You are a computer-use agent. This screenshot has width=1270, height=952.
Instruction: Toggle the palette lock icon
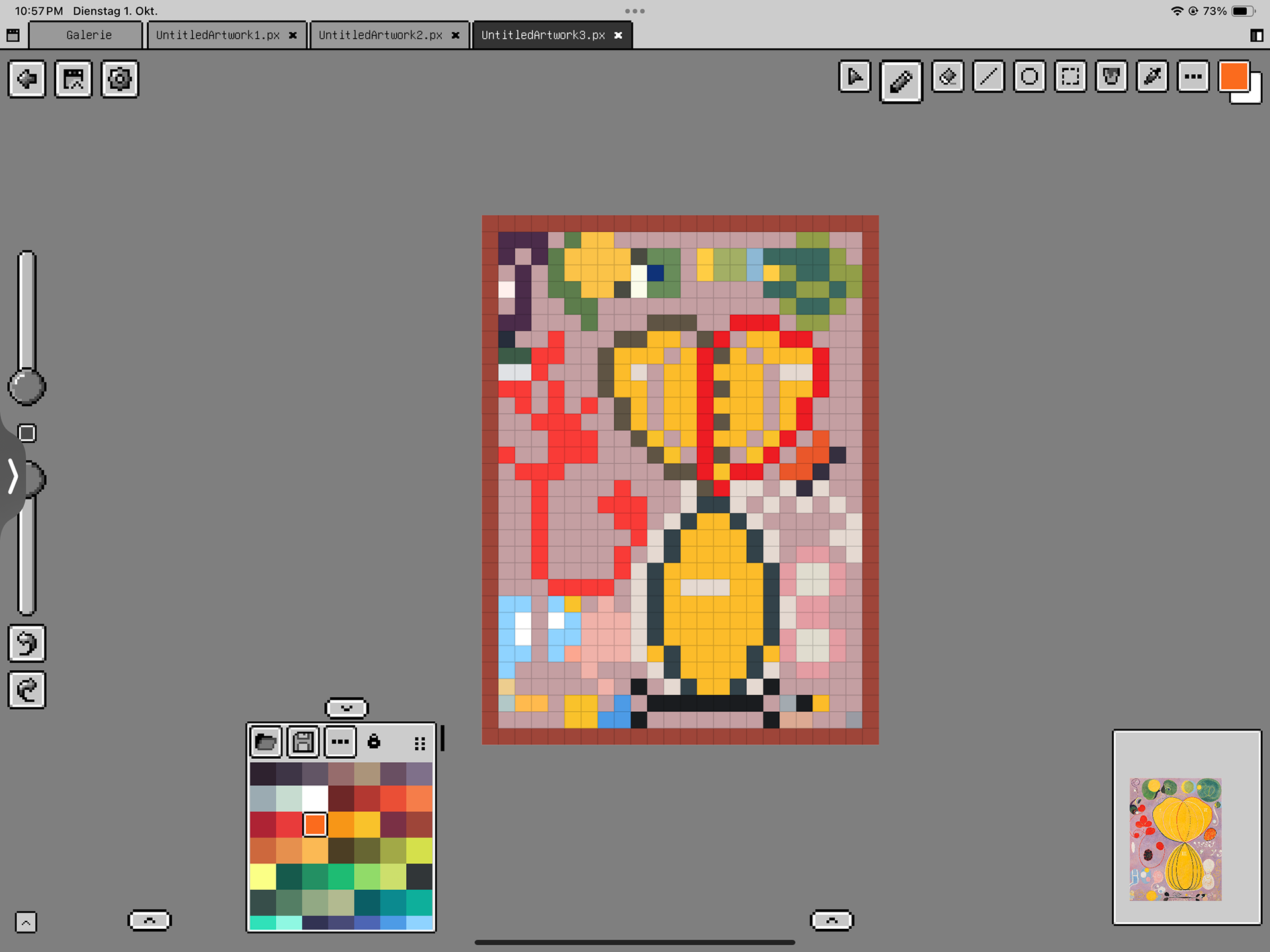pyautogui.click(x=374, y=742)
